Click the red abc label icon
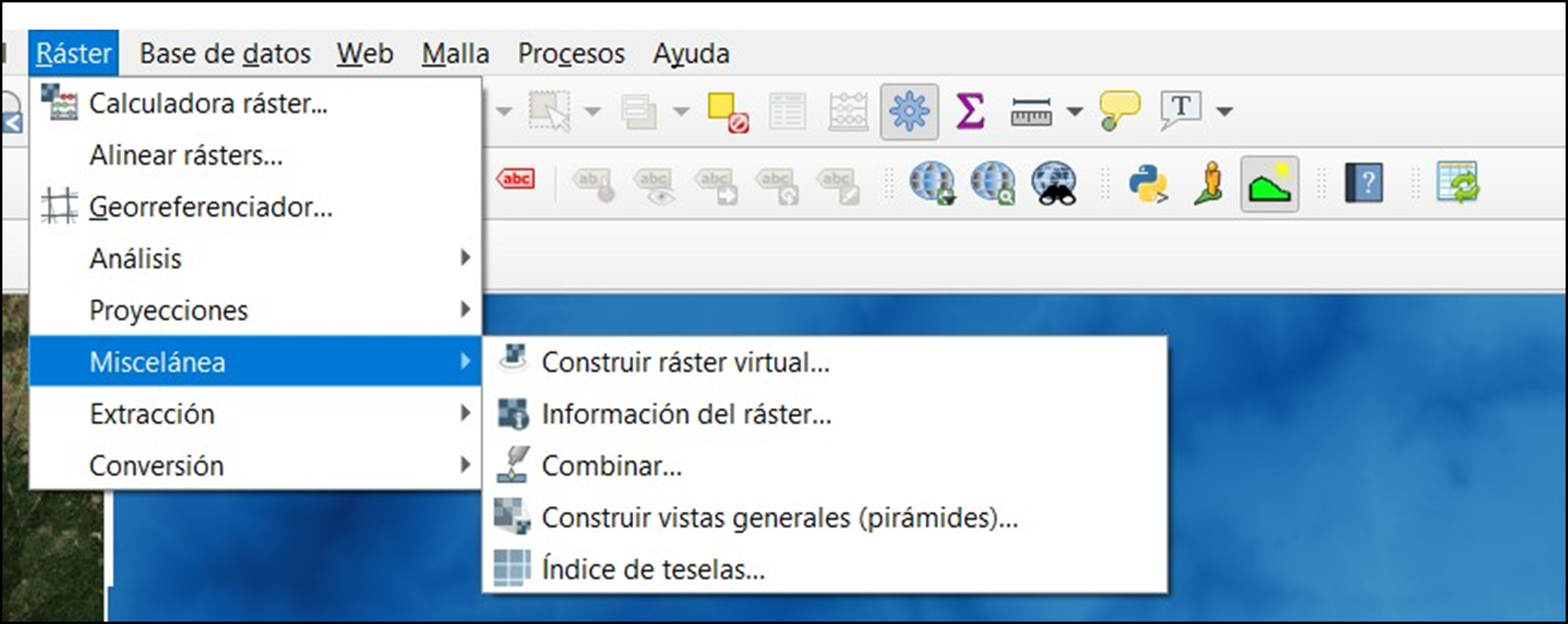This screenshot has width=1568, height=624. click(515, 179)
